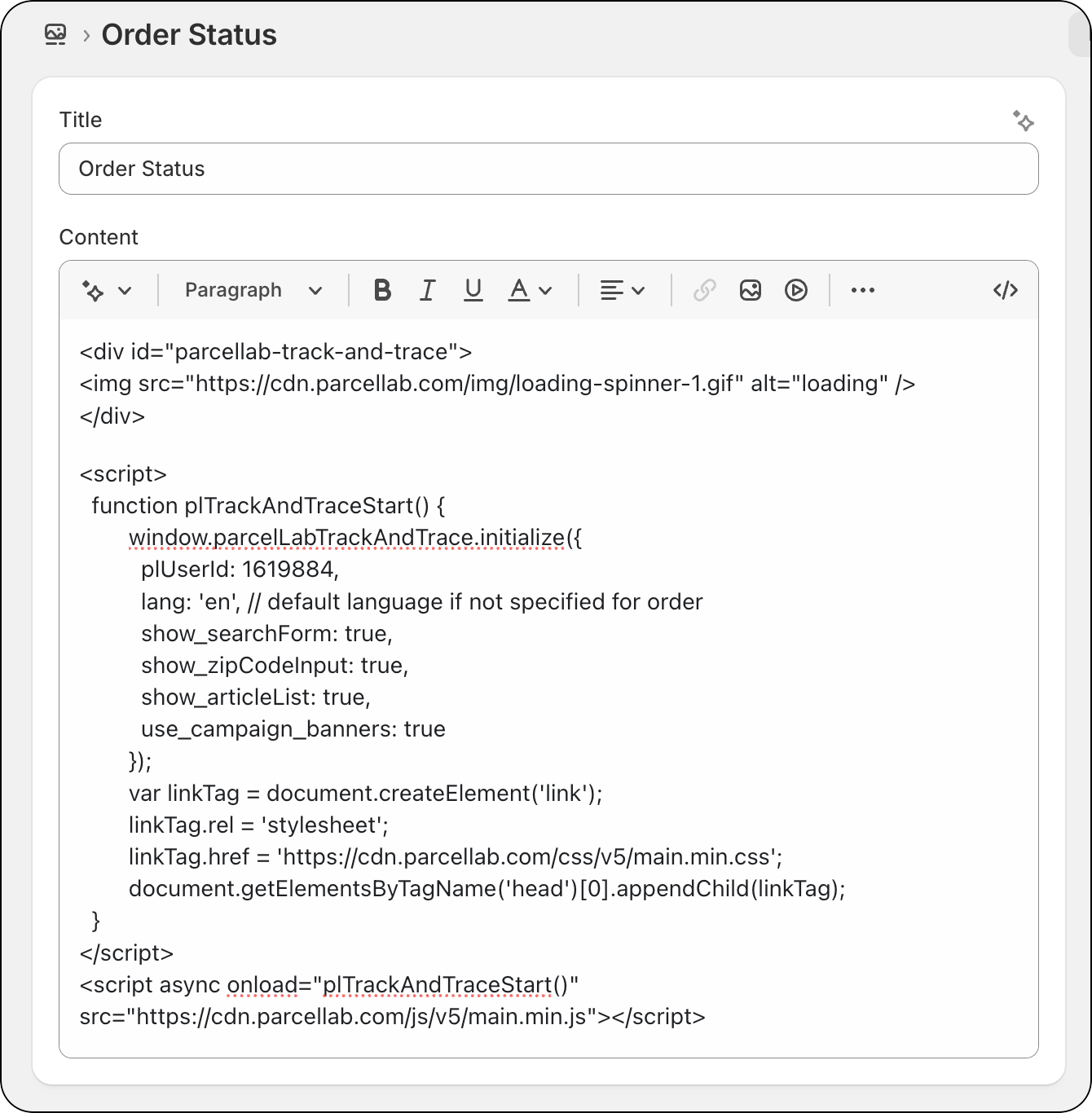
Task: Insert an image using the picture icon
Action: (750, 289)
